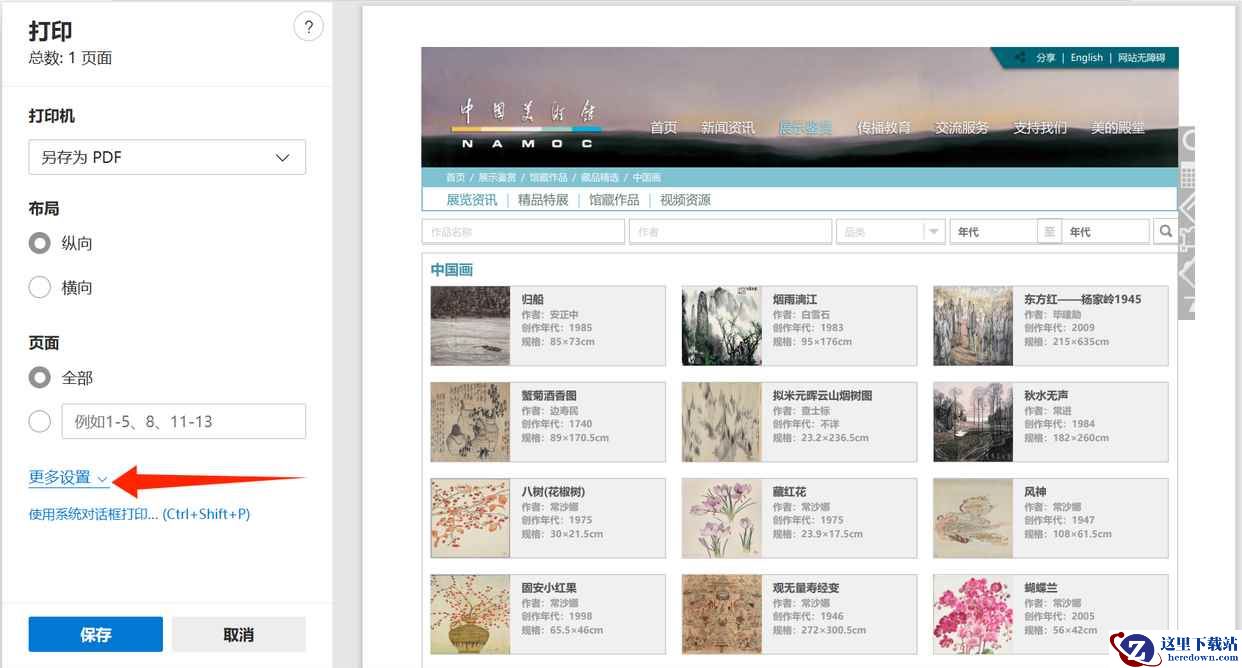
Task: Open the 另存为 PDF printer dropdown
Action: coord(167,157)
